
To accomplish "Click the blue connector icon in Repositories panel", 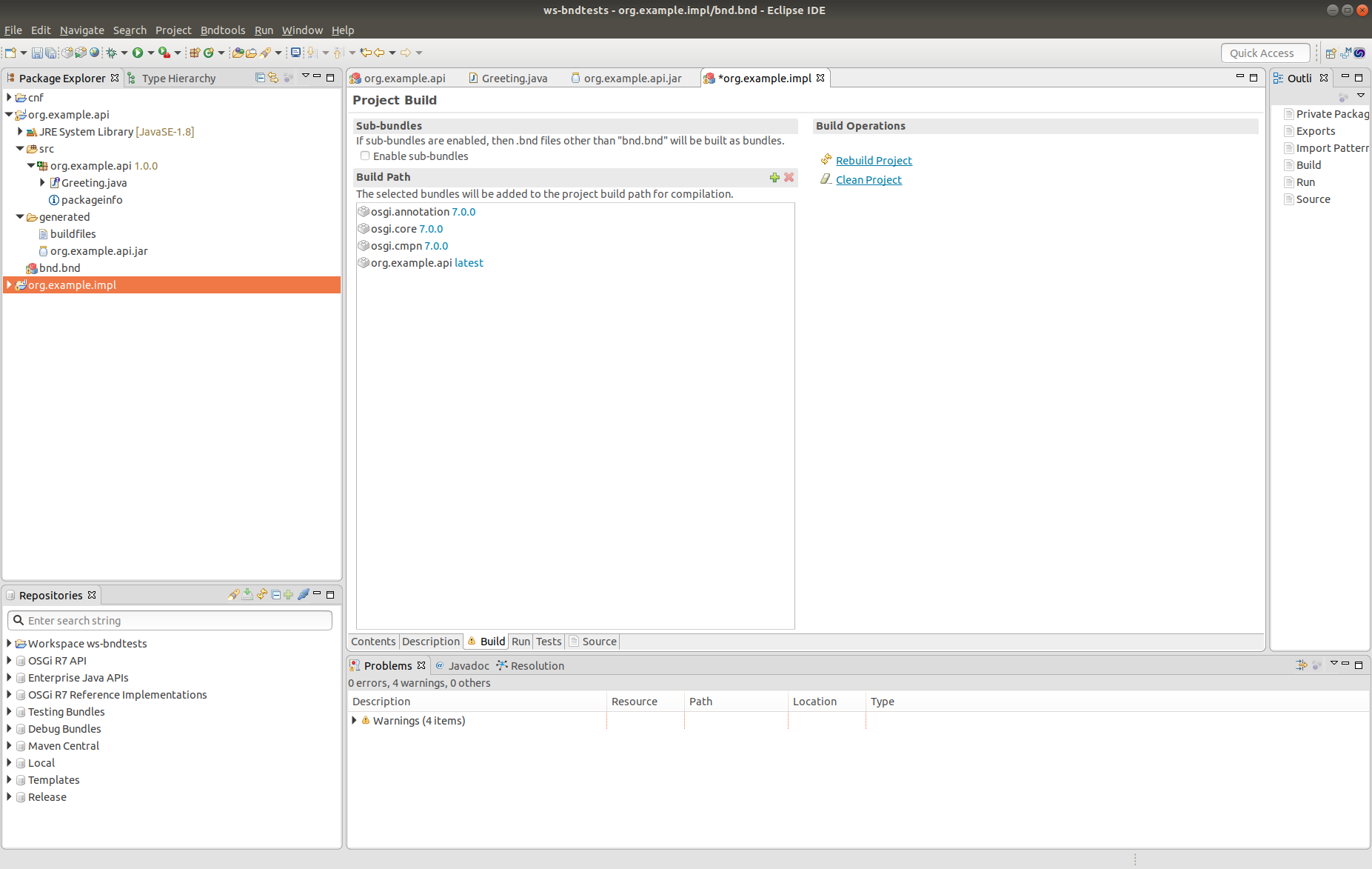I will coord(303,595).
